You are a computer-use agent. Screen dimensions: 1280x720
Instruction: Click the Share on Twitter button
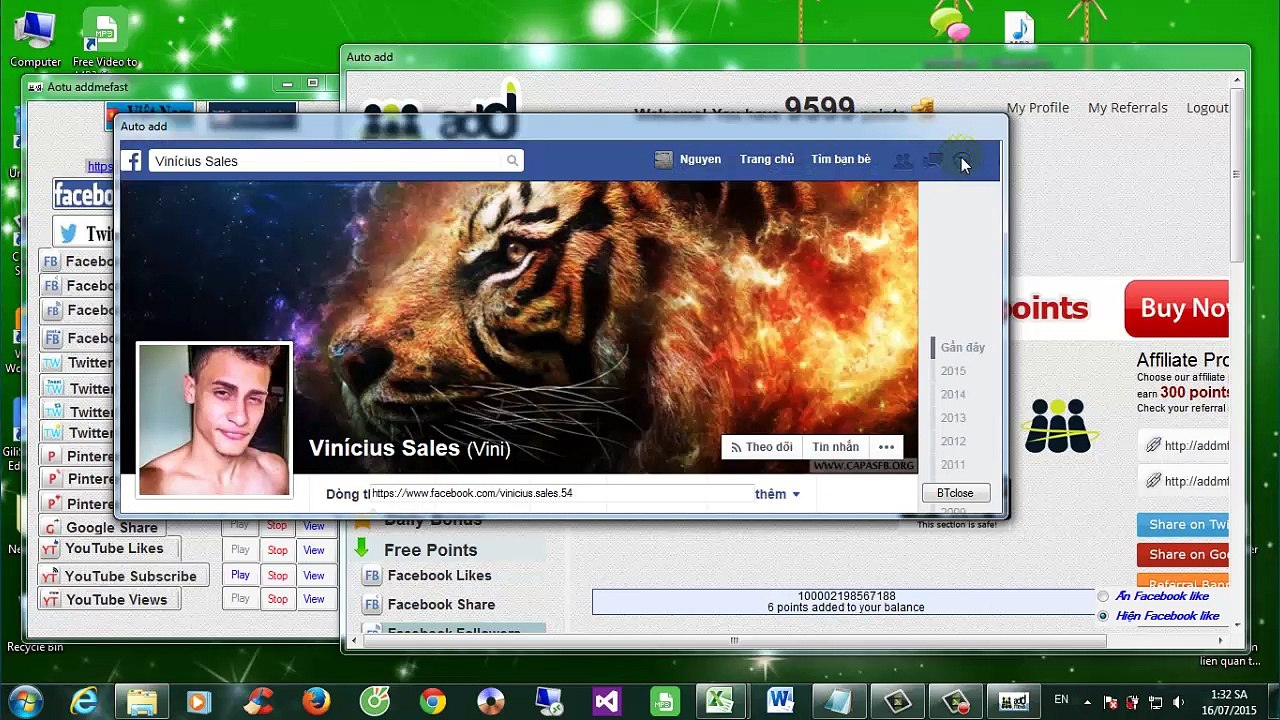pyautogui.click(x=1183, y=524)
